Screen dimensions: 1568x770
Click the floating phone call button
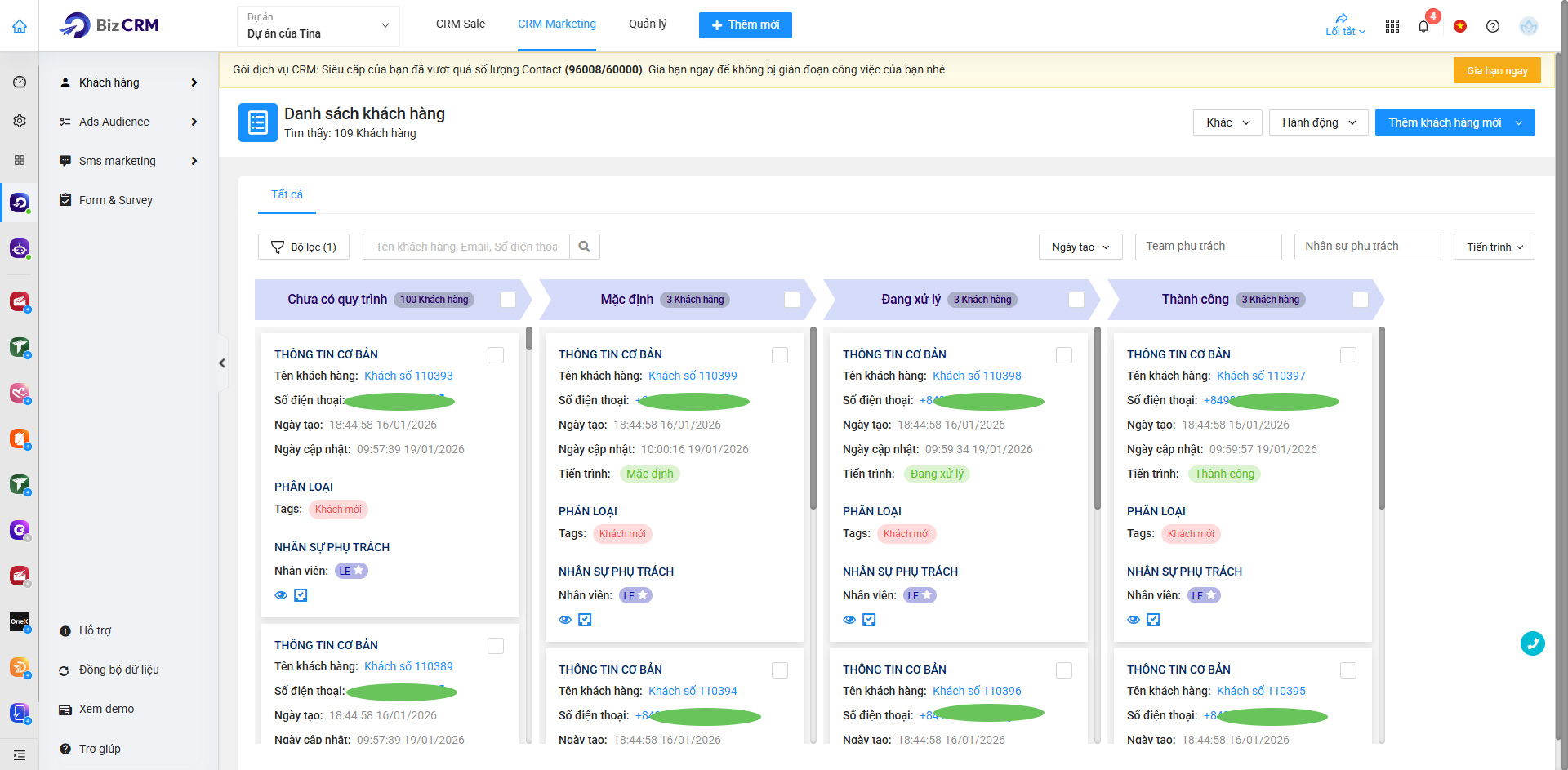[x=1532, y=643]
